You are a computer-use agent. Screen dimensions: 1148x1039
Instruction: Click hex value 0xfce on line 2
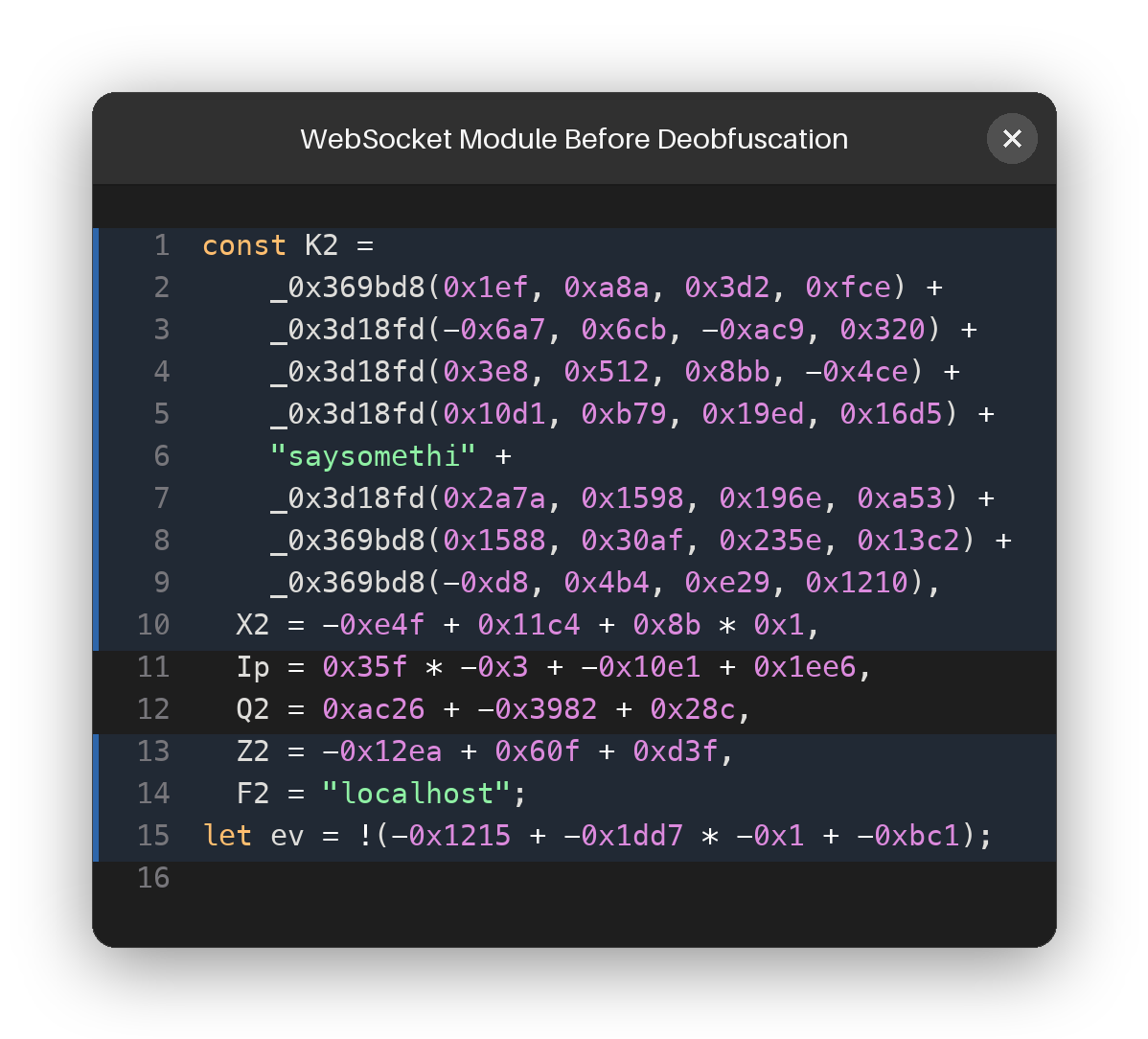(x=848, y=287)
